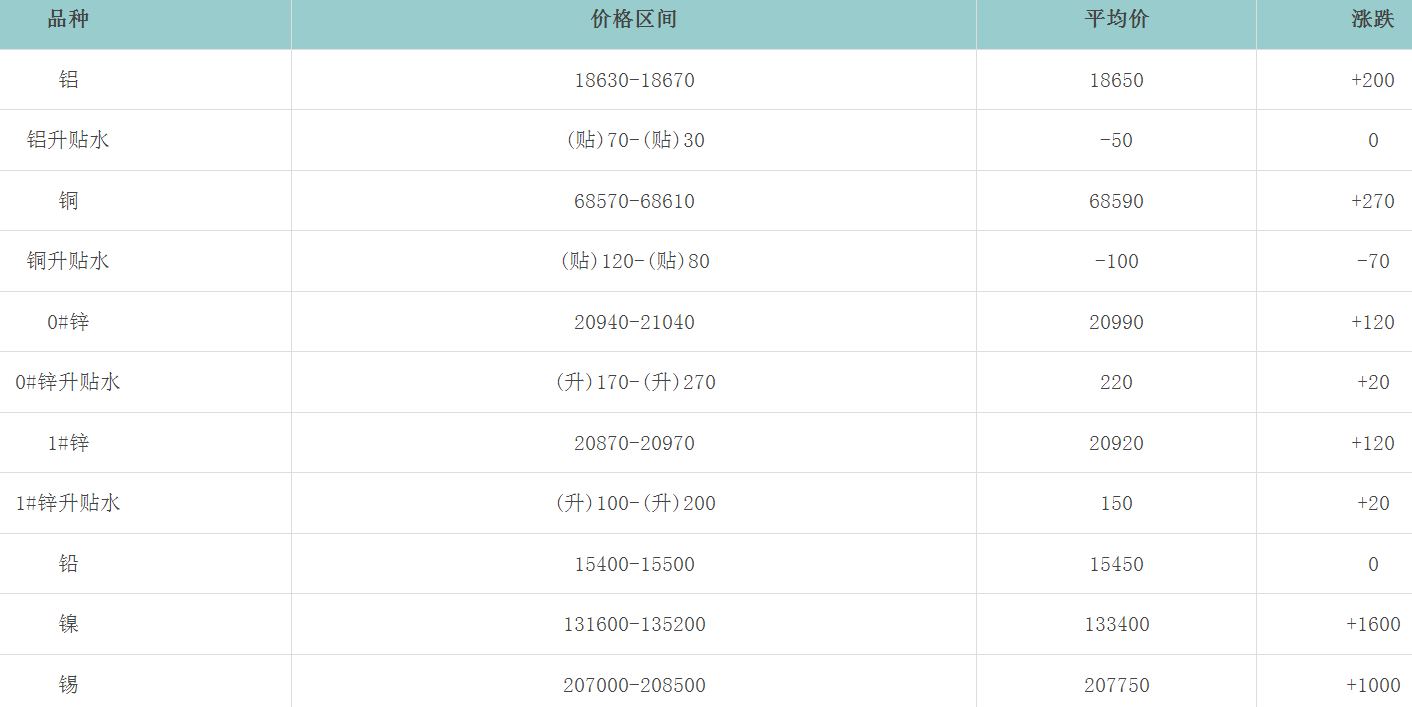The height and width of the screenshot is (707, 1412).
Task: Click the 品种 column header
Action: pos(68,20)
